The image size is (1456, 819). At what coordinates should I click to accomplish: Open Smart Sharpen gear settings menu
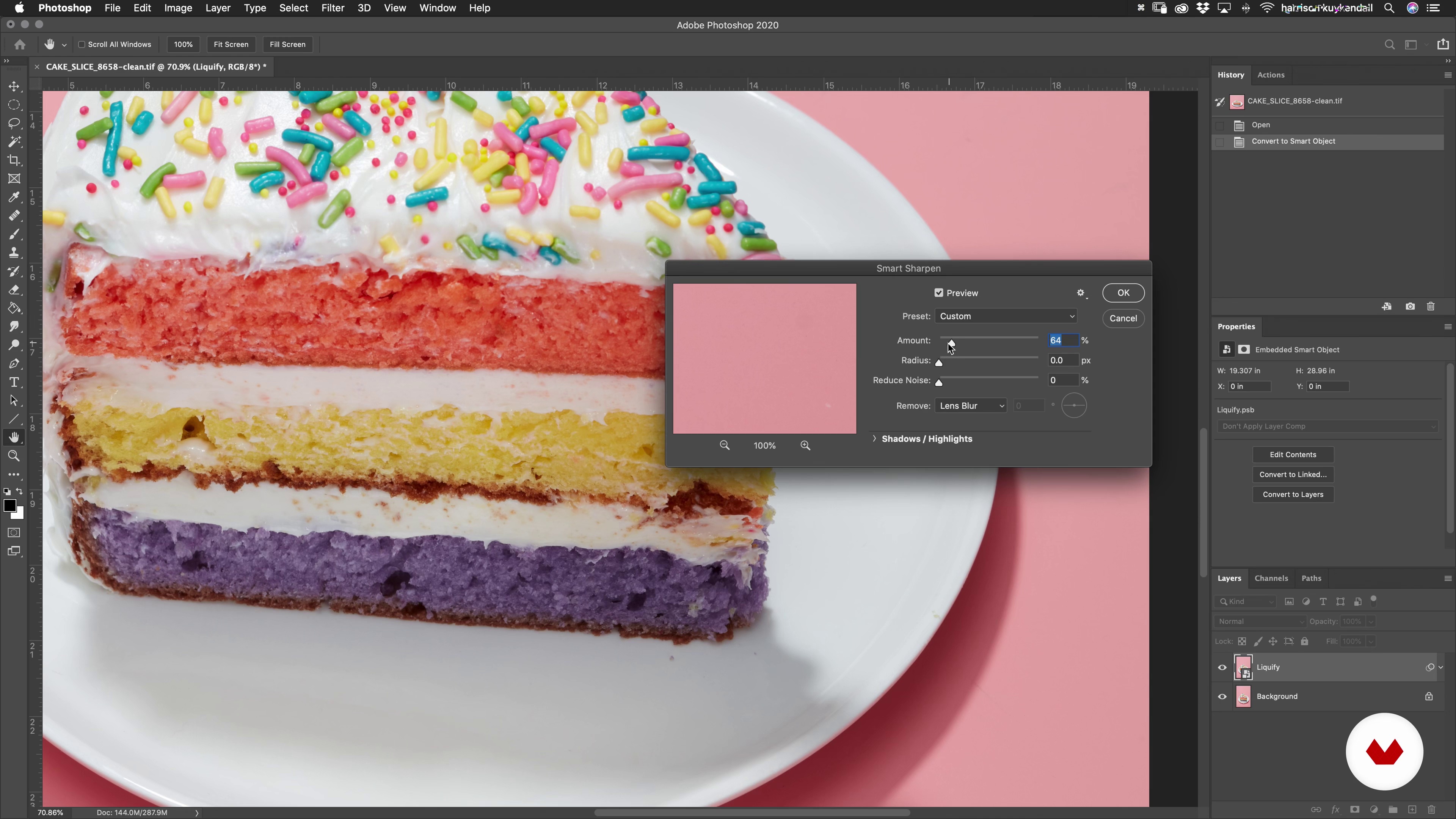[1081, 293]
